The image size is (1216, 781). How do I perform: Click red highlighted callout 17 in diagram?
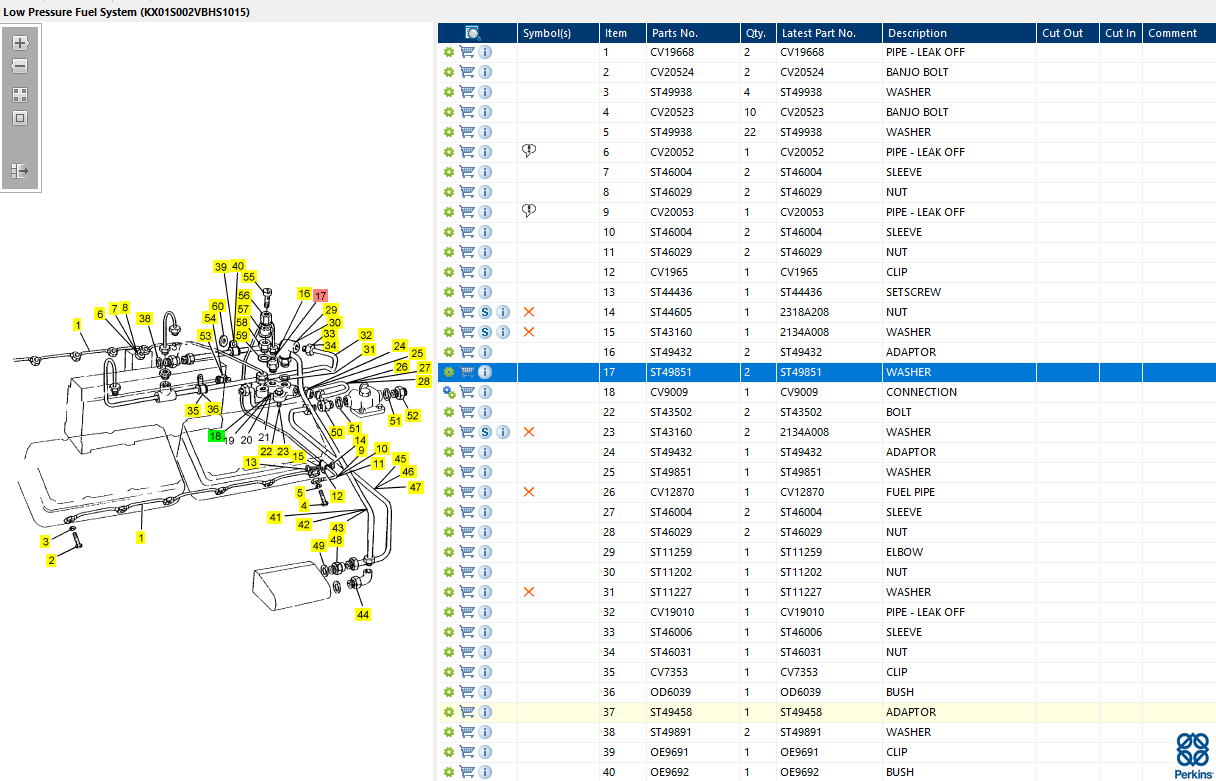pos(320,296)
